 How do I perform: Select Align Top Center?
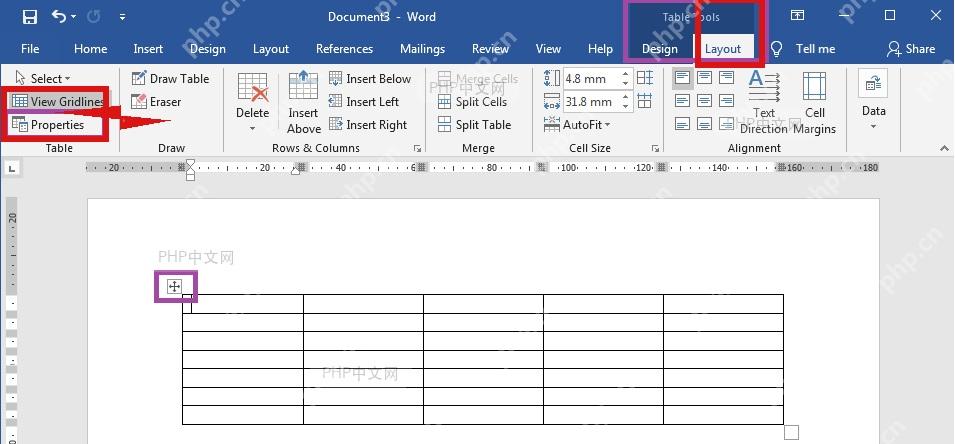click(x=705, y=78)
